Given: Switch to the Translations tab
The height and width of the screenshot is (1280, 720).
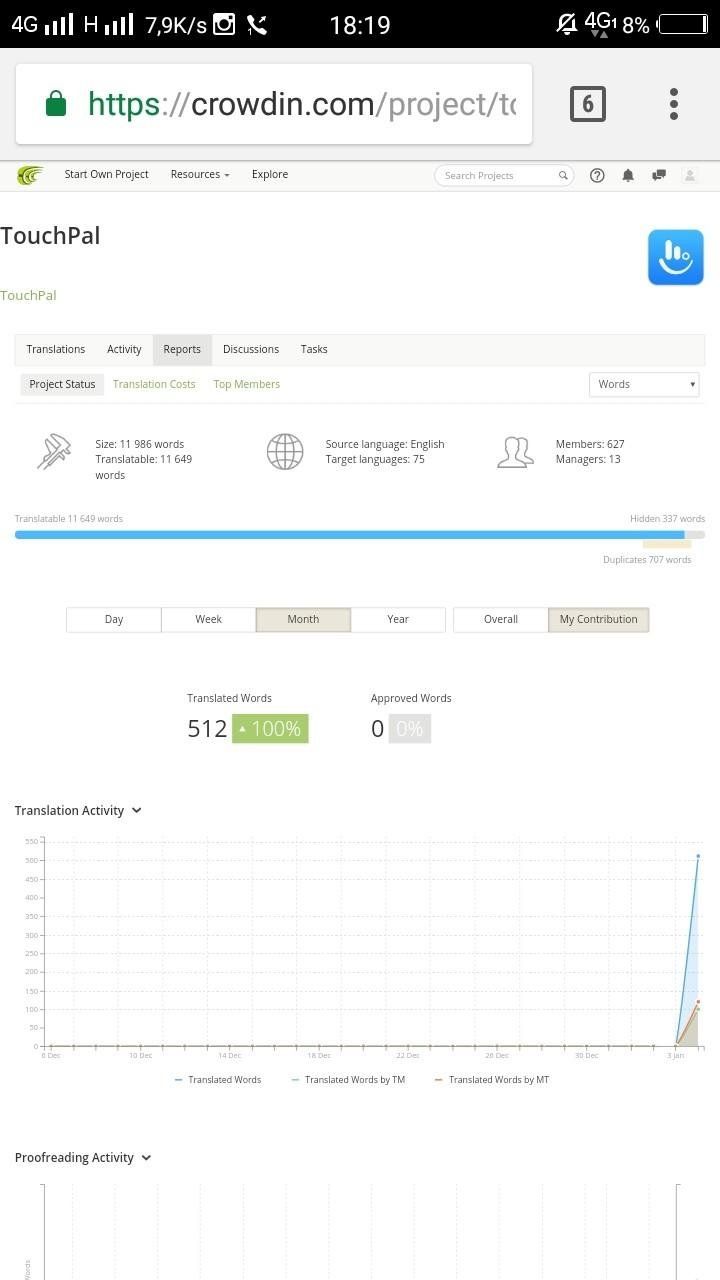Looking at the screenshot, I should tap(56, 349).
